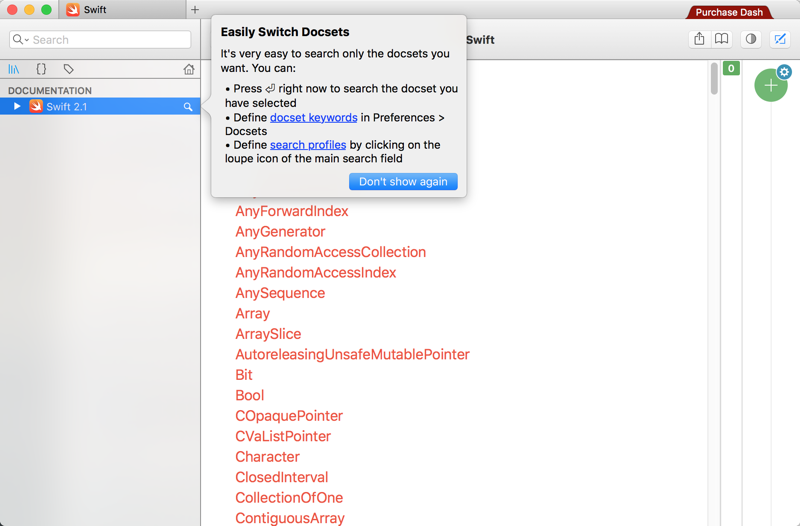Viewport: 800px width, 526px height.
Task: Focus the Search input field
Action: click(x=100, y=39)
